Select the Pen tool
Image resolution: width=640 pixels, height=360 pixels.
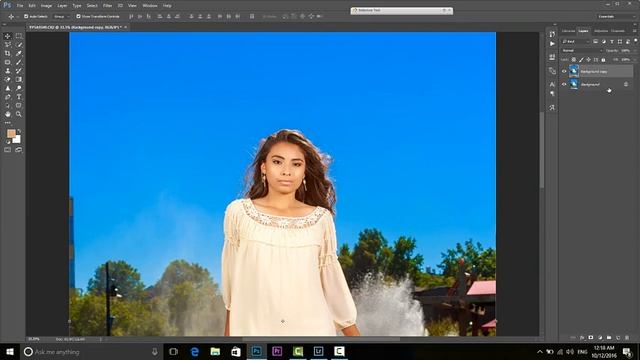click(x=7, y=97)
